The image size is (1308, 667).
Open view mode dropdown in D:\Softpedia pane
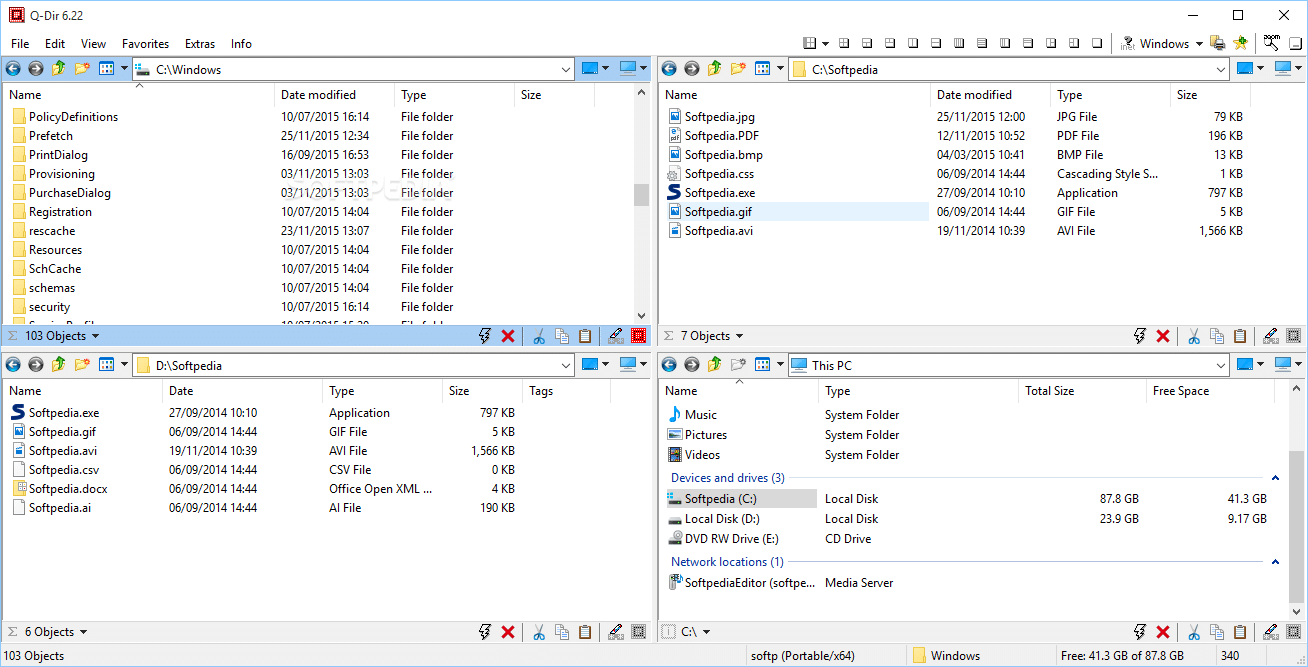125,365
